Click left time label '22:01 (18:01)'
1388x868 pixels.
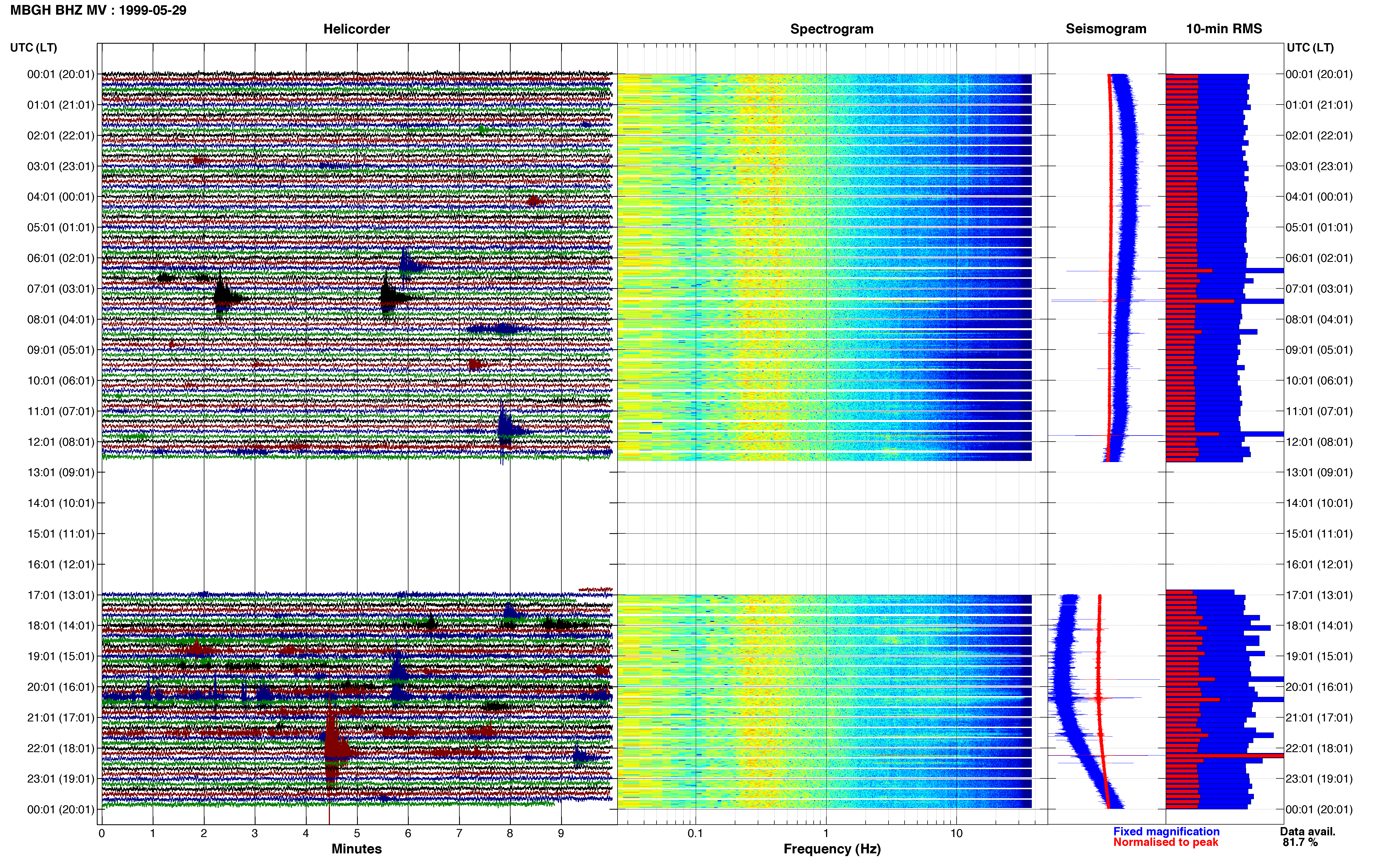61,749
